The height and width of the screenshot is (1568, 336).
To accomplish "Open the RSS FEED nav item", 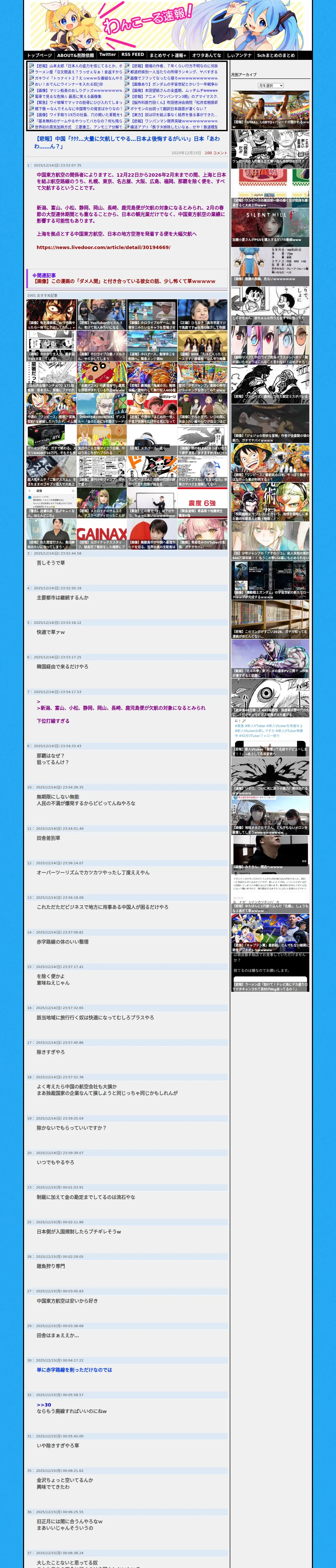I will (x=132, y=55).
